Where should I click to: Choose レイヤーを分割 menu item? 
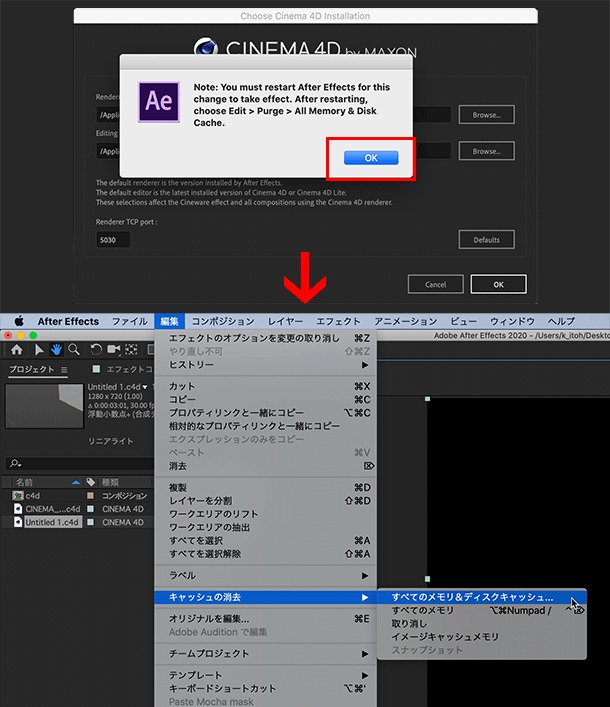[x=266, y=501]
